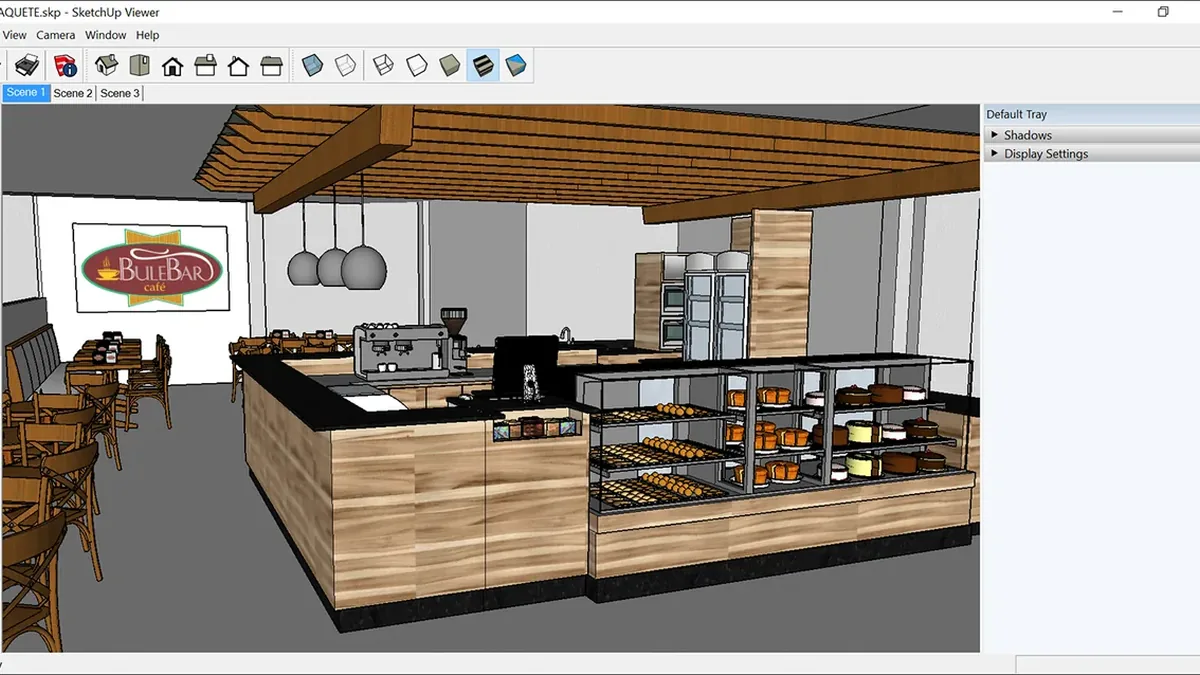Viewport: 1200px width, 675px height.
Task: Toggle Back Edges style
Action: coord(345,66)
